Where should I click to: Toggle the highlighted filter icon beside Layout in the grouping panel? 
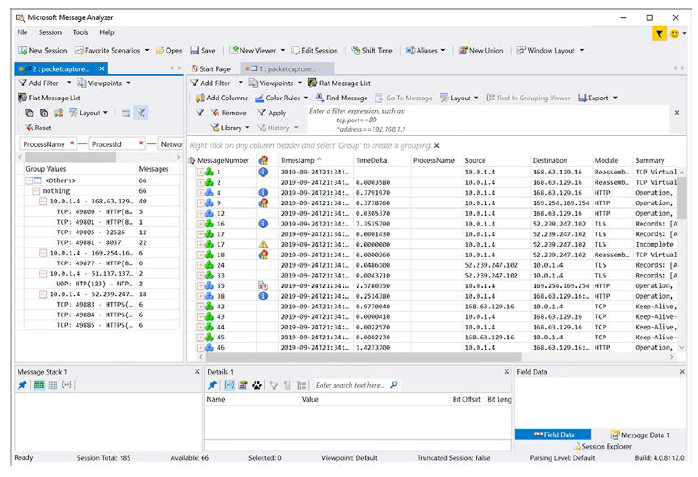[140, 113]
